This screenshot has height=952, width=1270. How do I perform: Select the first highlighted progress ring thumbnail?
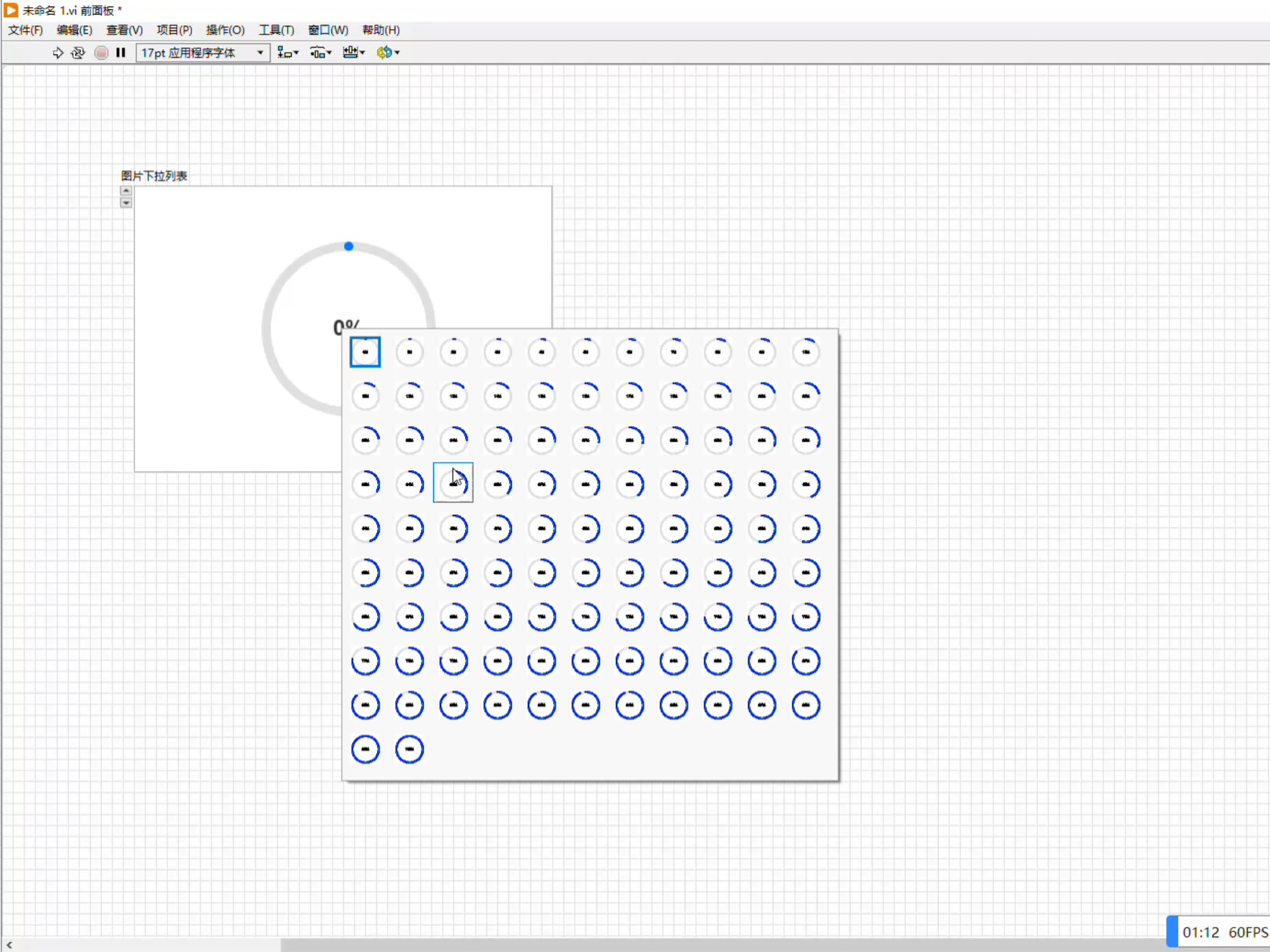[x=365, y=352]
